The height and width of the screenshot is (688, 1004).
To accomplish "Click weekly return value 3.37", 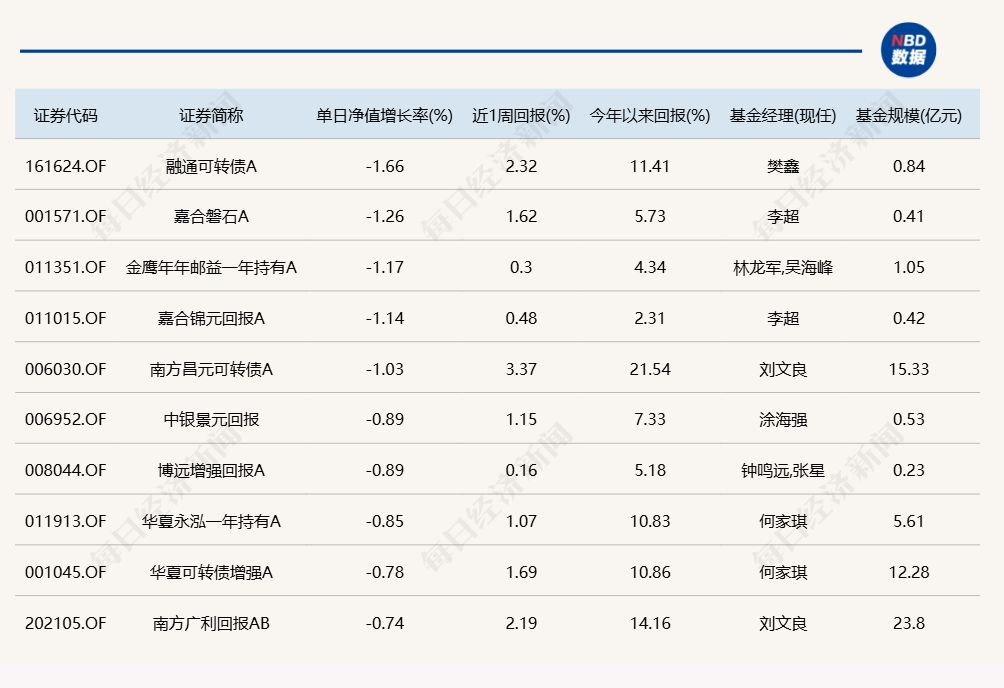I will point(521,369).
